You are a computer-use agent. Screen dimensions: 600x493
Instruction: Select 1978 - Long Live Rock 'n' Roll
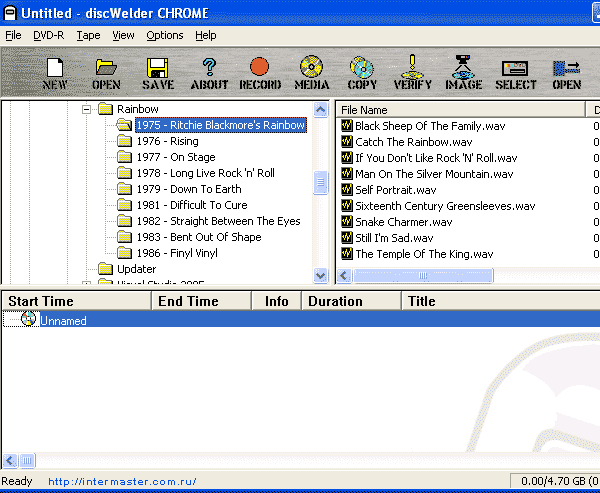click(206, 173)
